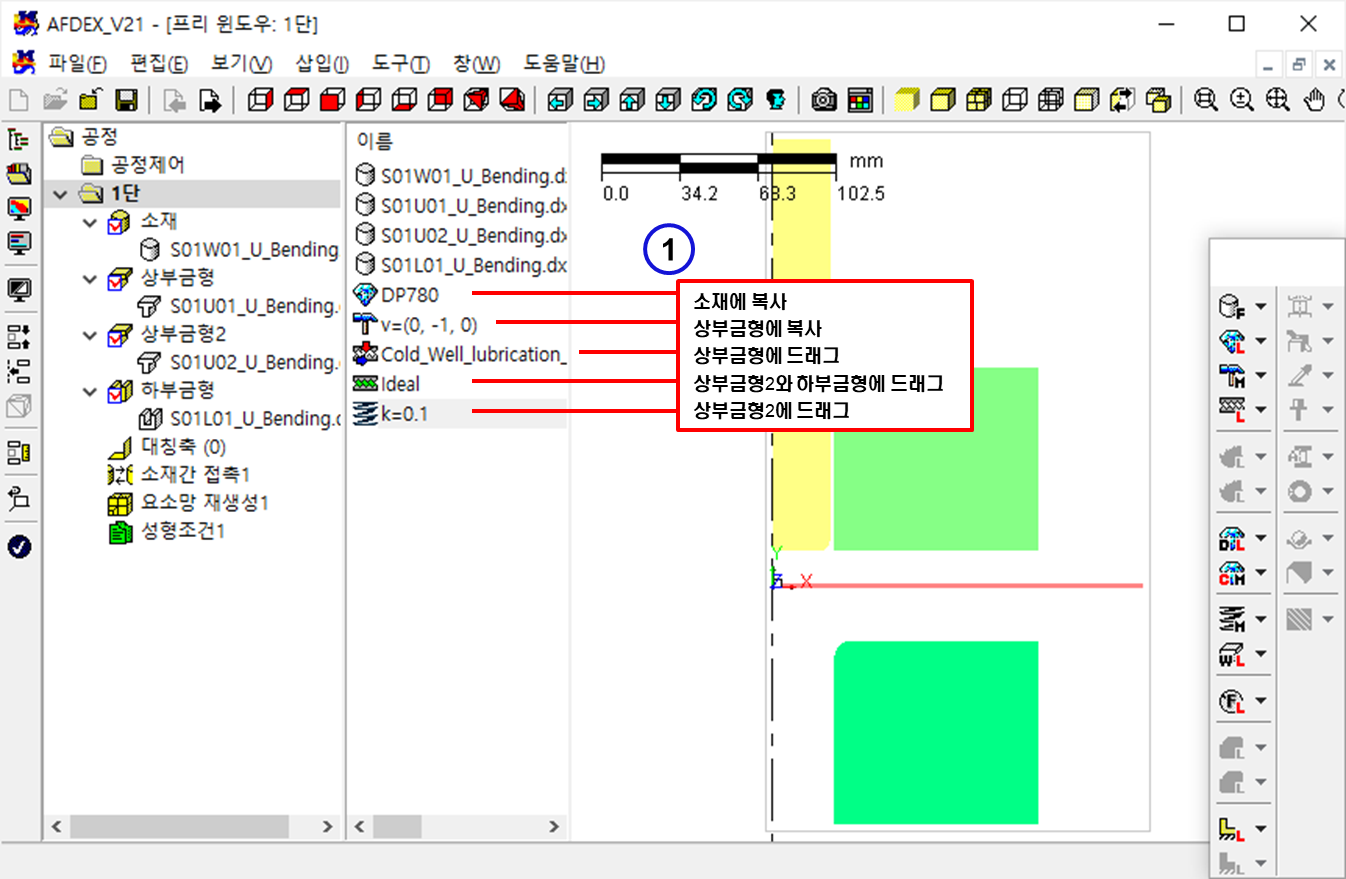The image size is (1346, 879).
Task: Click the yellow solid cube display icon
Action: (906, 100)
